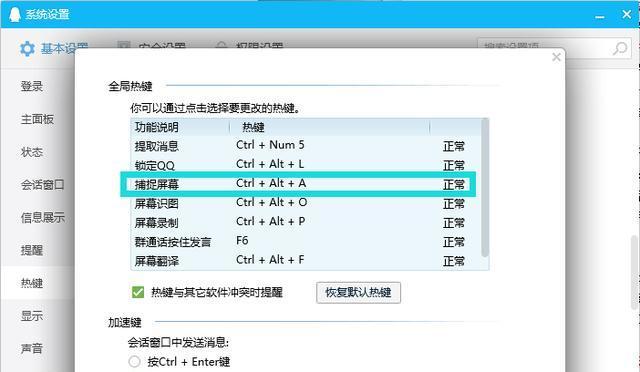Click the 热键 column header
The height and width of the screenshot is (372, 640).
pos(329,127)
